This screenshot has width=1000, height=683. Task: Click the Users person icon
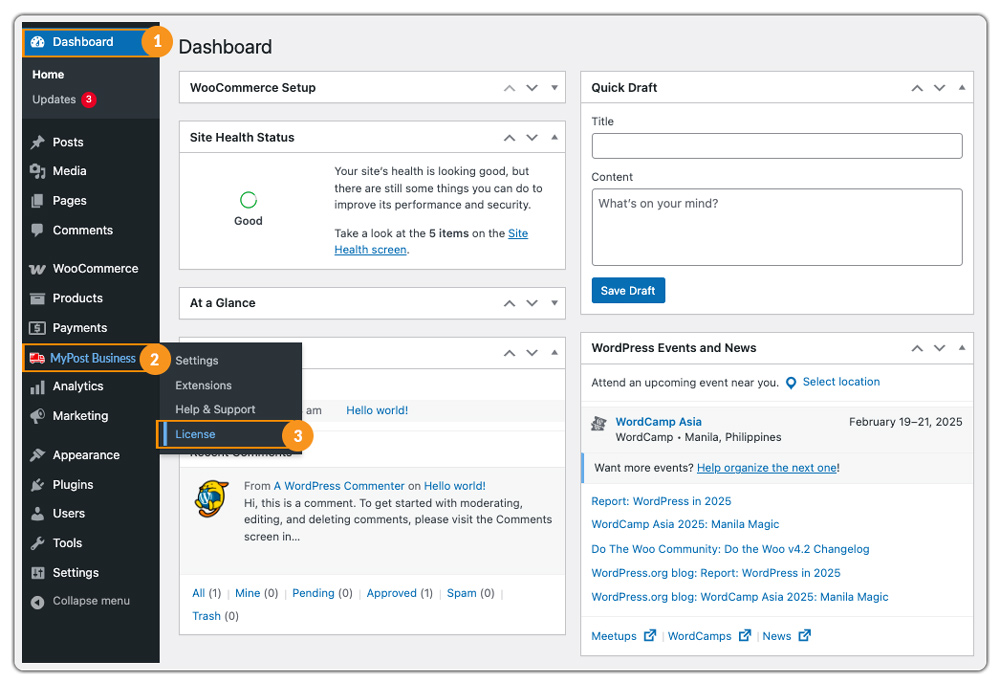click(38, 513)
